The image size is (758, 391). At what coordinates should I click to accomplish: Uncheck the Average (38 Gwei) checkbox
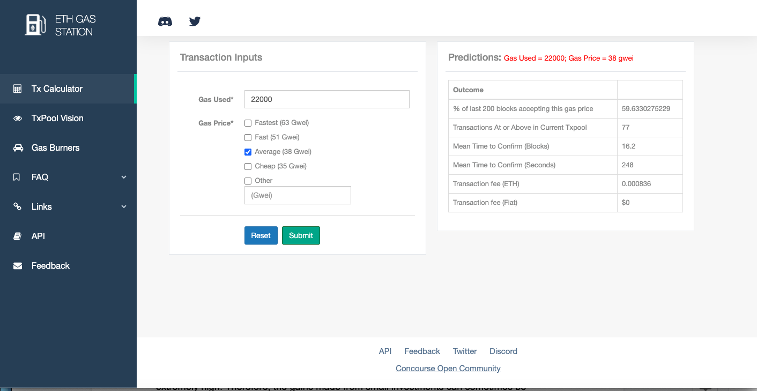[248, 152]
